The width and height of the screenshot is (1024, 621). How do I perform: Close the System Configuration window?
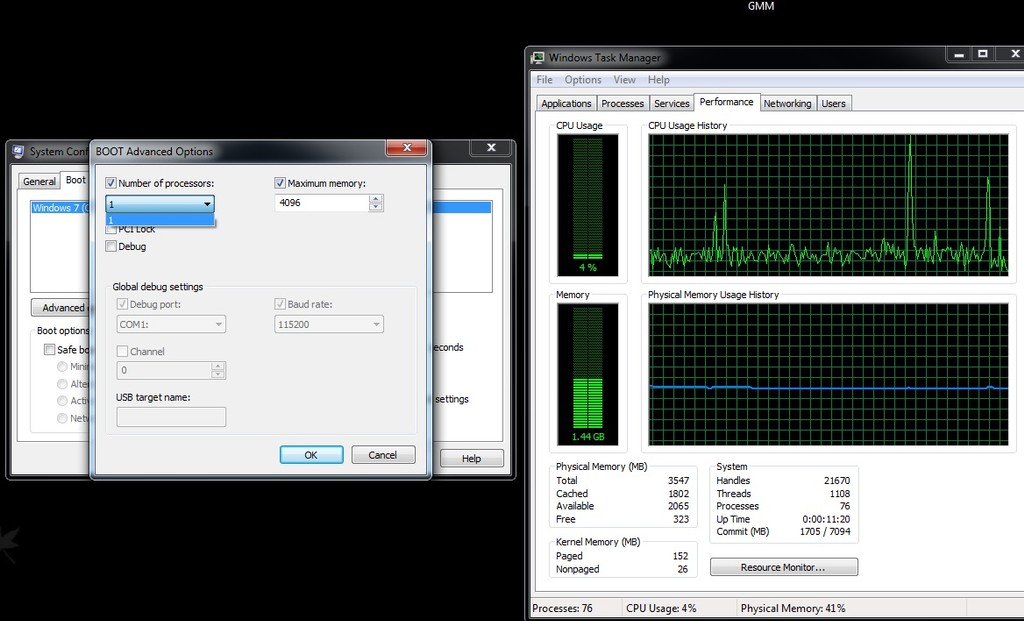(x=491, y=148)
